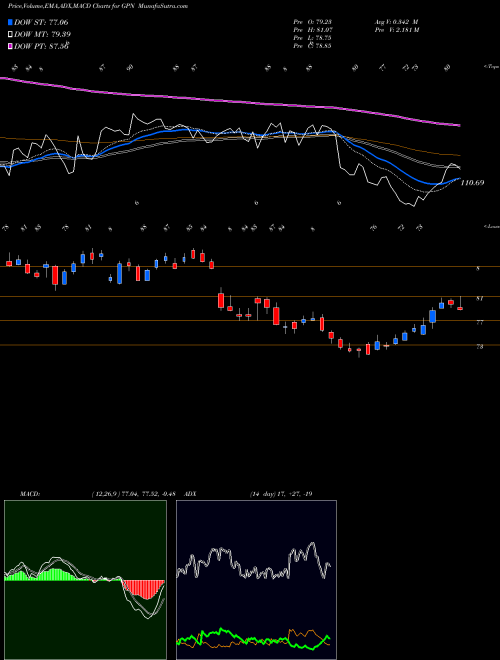Click the blue DOW ST legend swatch
500x660 pixels.
[x=11, y=22]
